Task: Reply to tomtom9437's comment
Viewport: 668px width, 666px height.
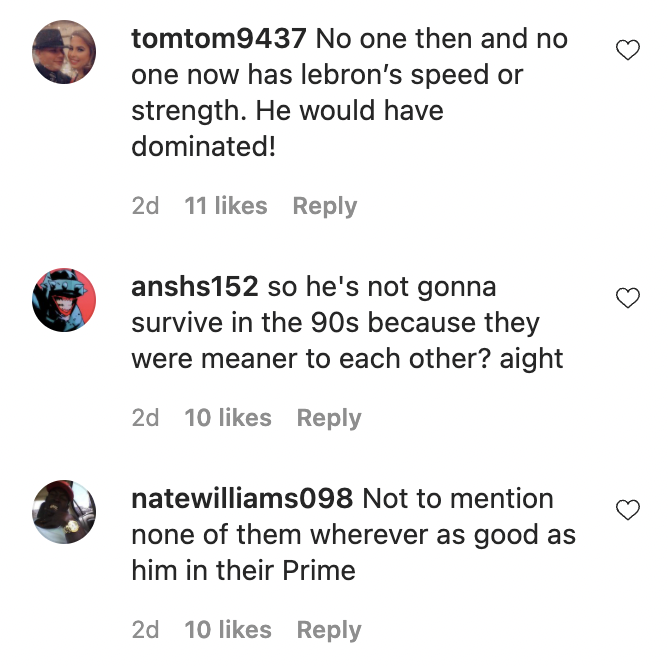Action: click(x=324, y=206)
